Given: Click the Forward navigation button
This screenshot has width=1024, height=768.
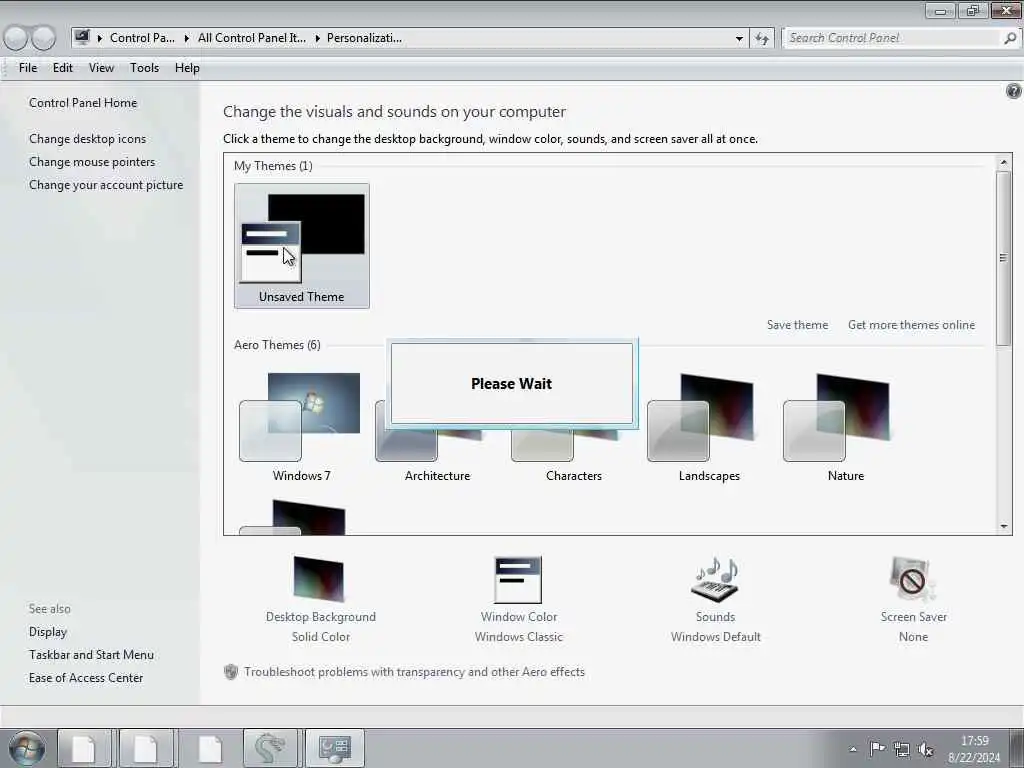Looking at the screenshot, I should (44, 39).
